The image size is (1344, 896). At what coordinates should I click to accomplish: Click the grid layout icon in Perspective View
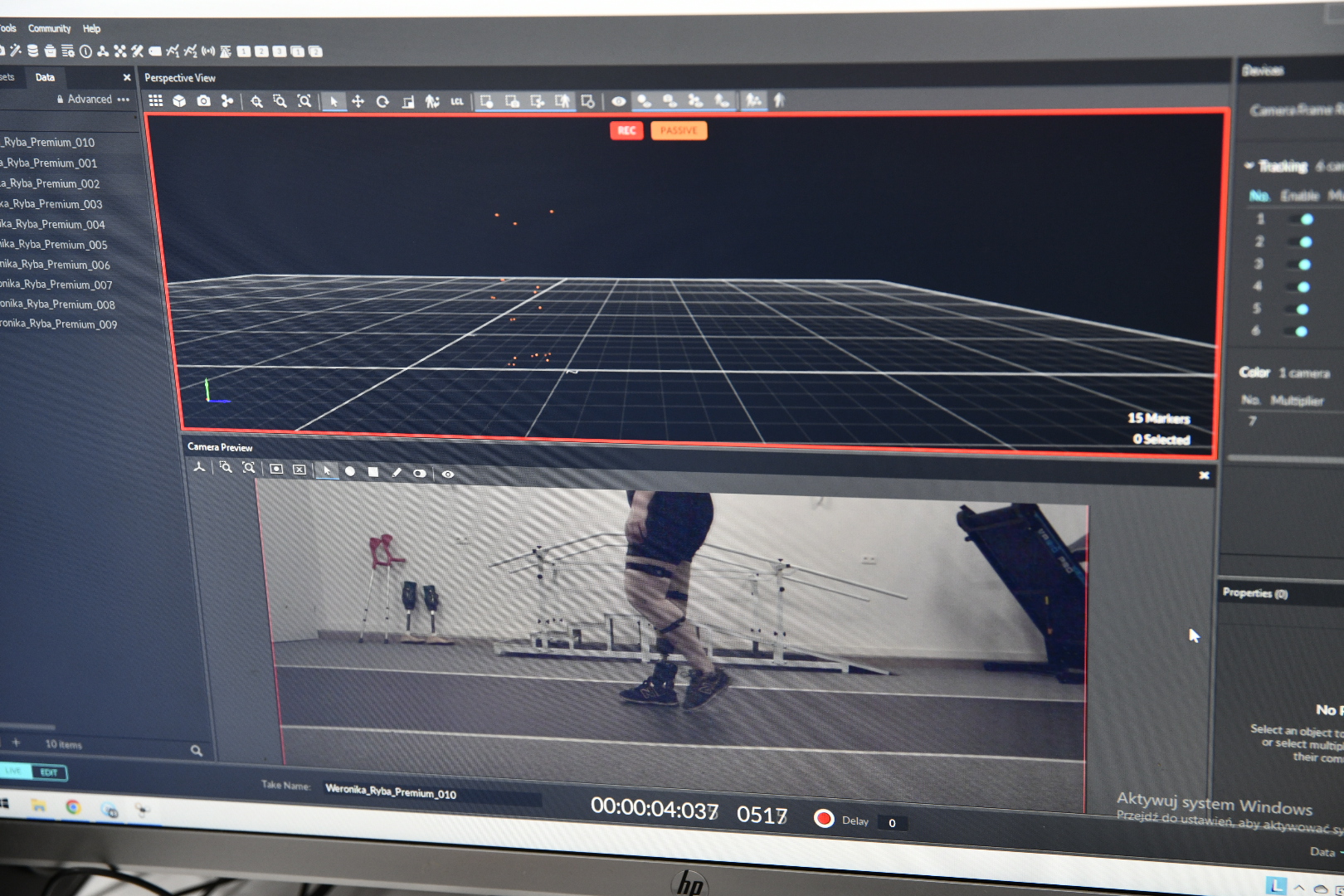point(155,100)
